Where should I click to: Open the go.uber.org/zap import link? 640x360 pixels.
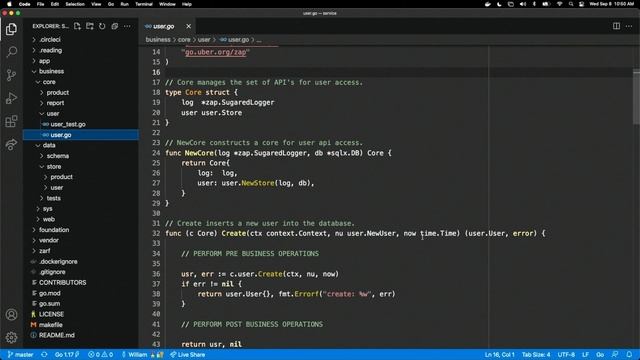tap(216, 52)
